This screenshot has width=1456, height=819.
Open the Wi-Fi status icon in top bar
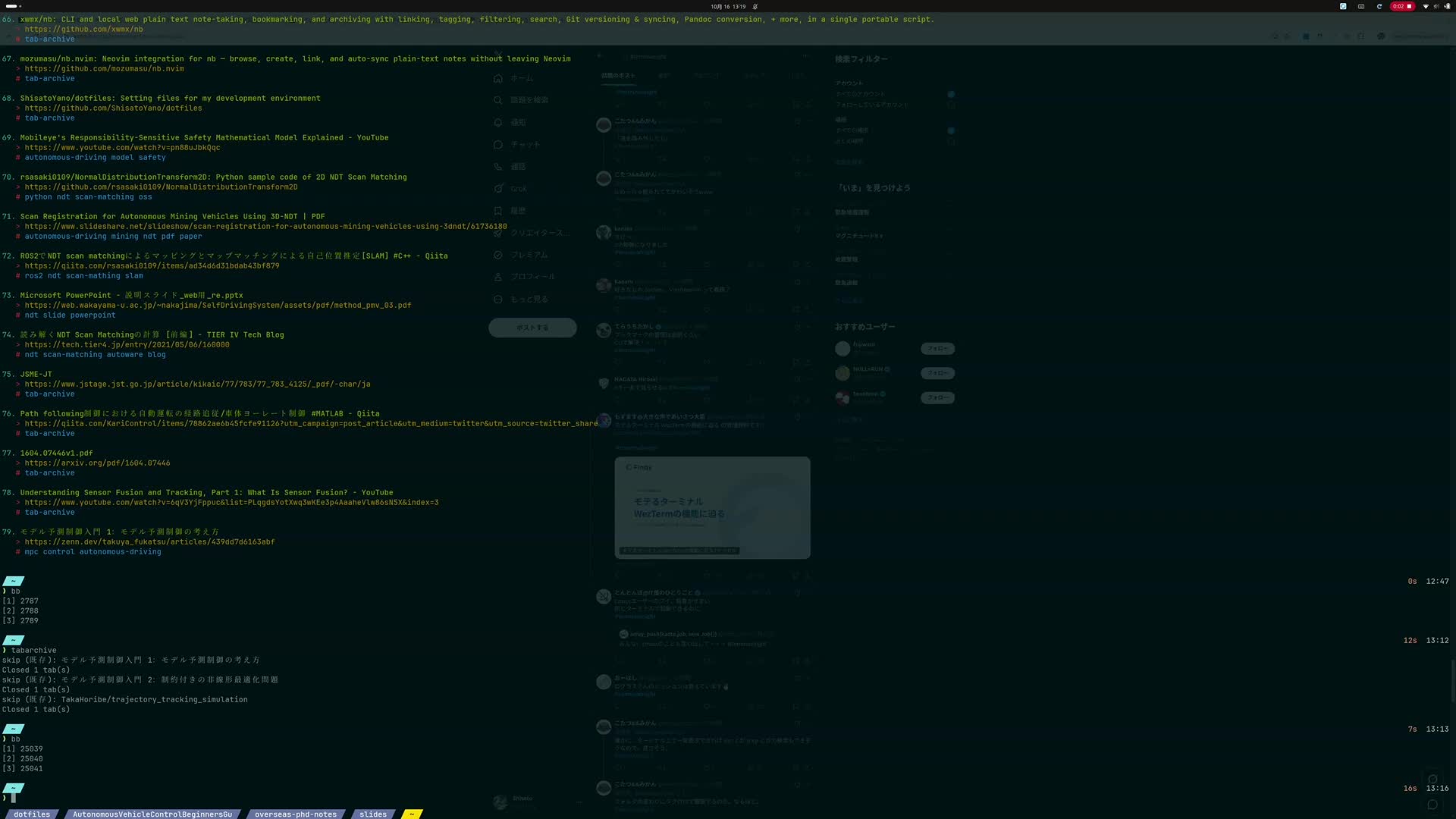(1426, 6)
